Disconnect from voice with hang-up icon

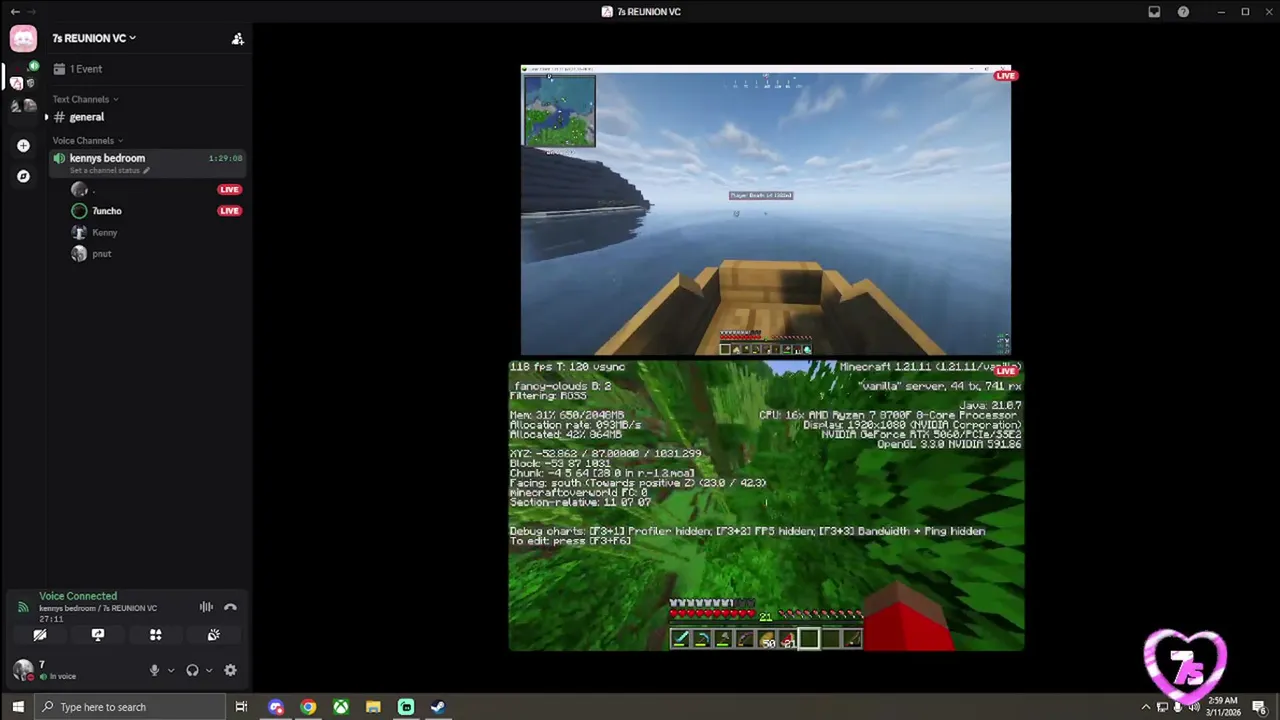pyautogui.click(x=230, y=607)
